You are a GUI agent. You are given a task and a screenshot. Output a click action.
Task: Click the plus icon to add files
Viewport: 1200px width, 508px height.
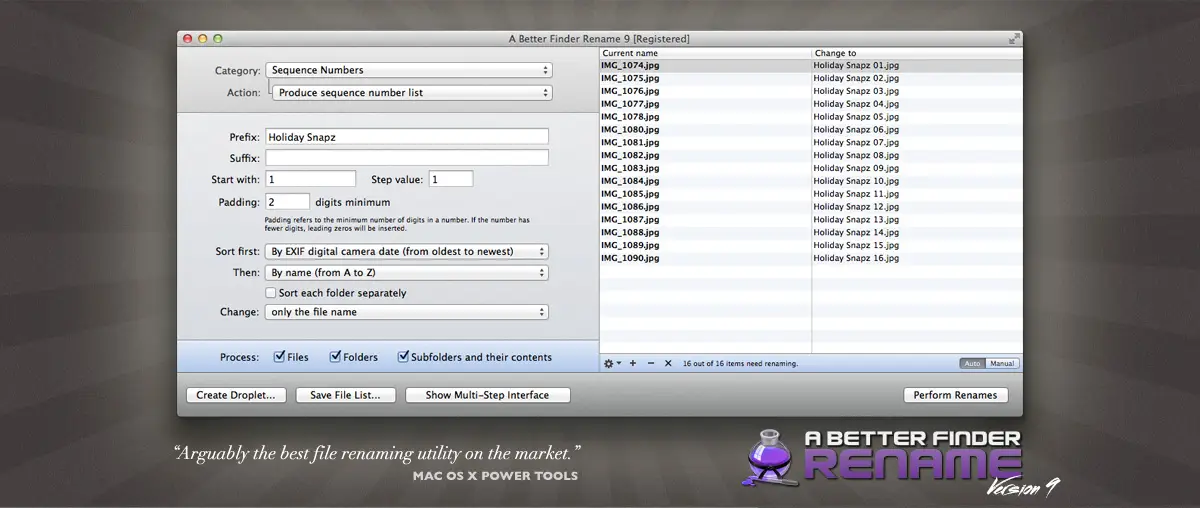click(x=633, y=363)
